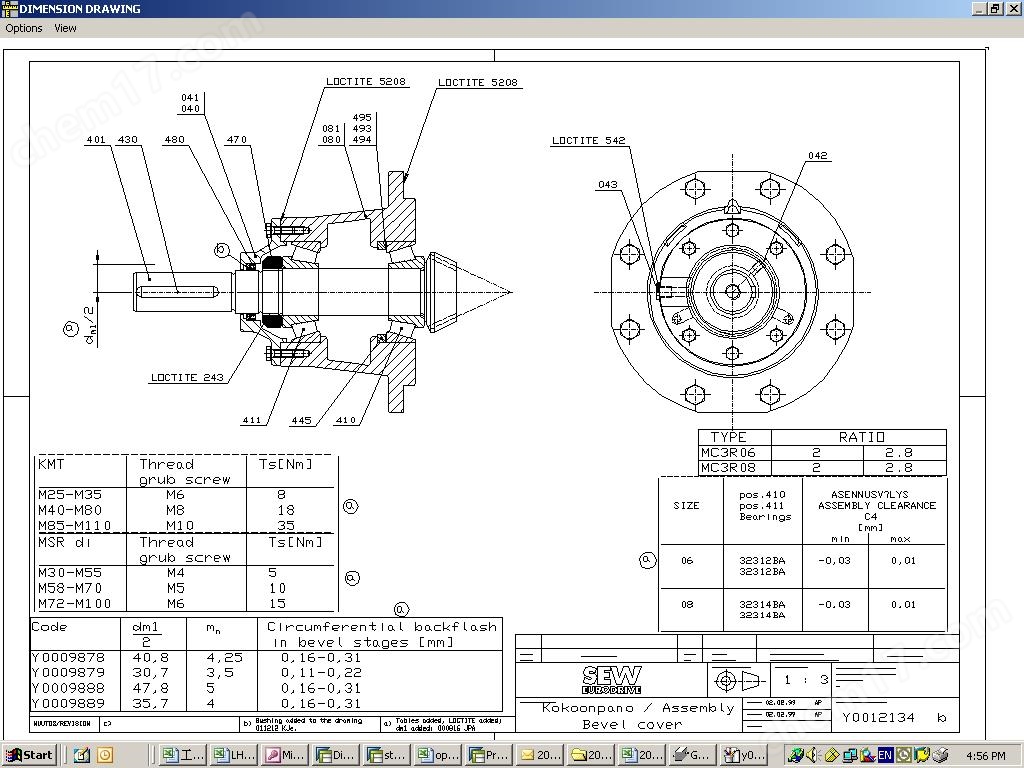Open the Options menu
The height and width of the screenshot is (768, 1024).
[23, 28]
